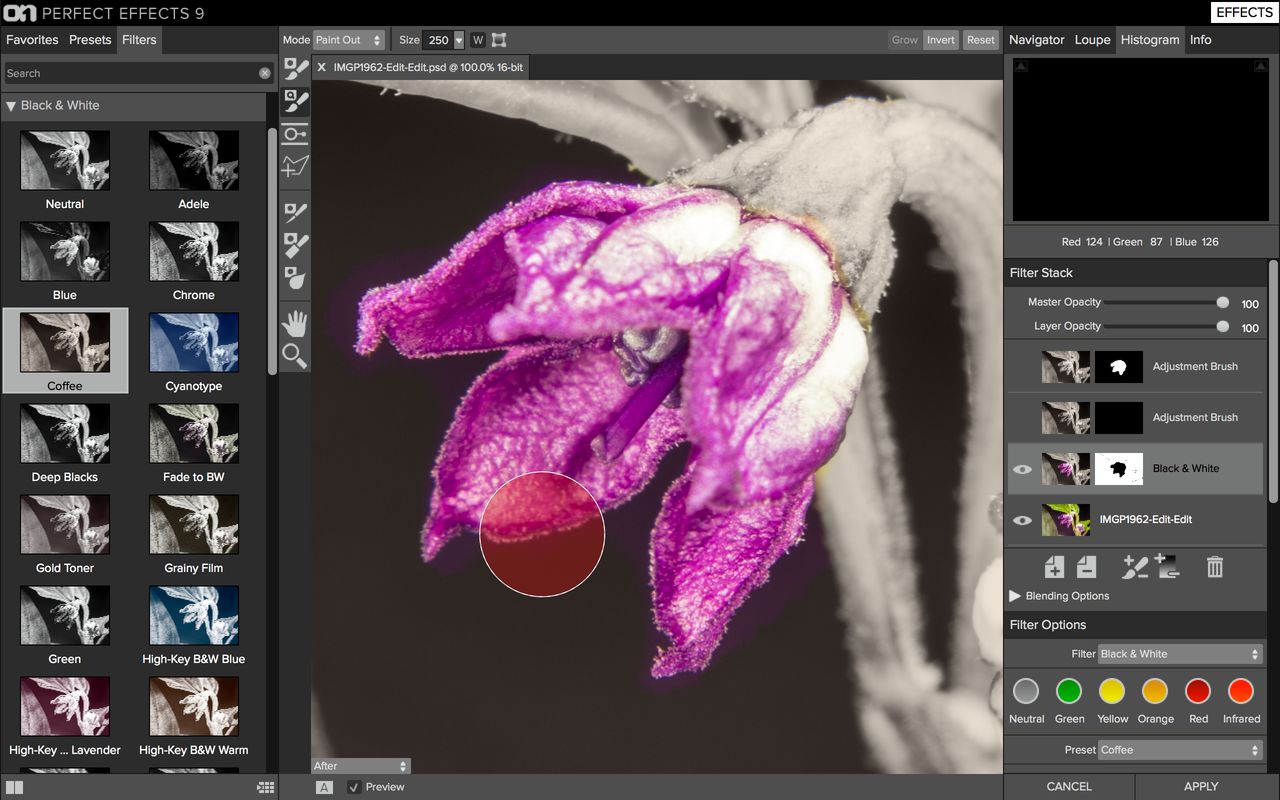The image size is (1280, 800).
Task: Select the blur mask tool
Action: click(x=295, y=245)
